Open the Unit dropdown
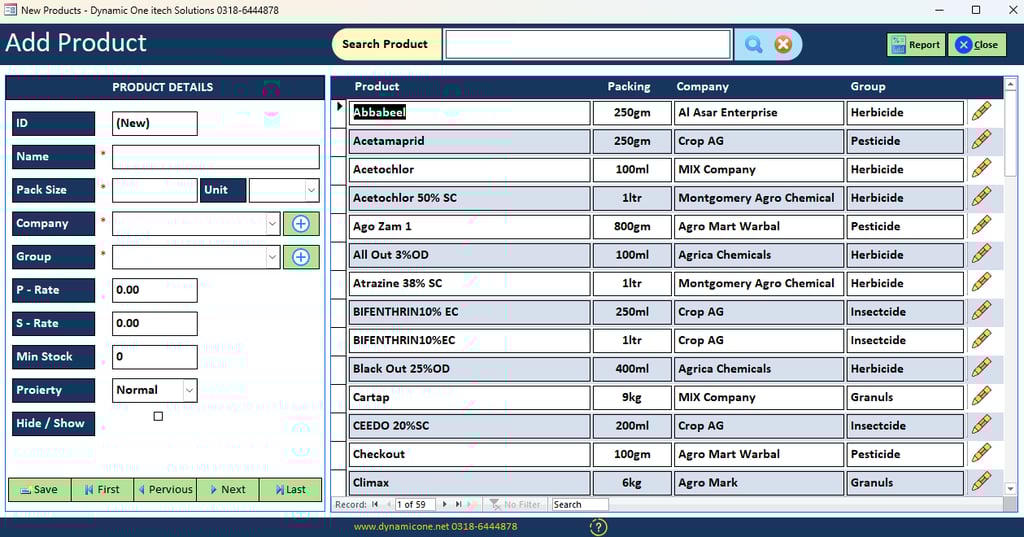Viewport: 1024px width, 537px height. [312, 190]
